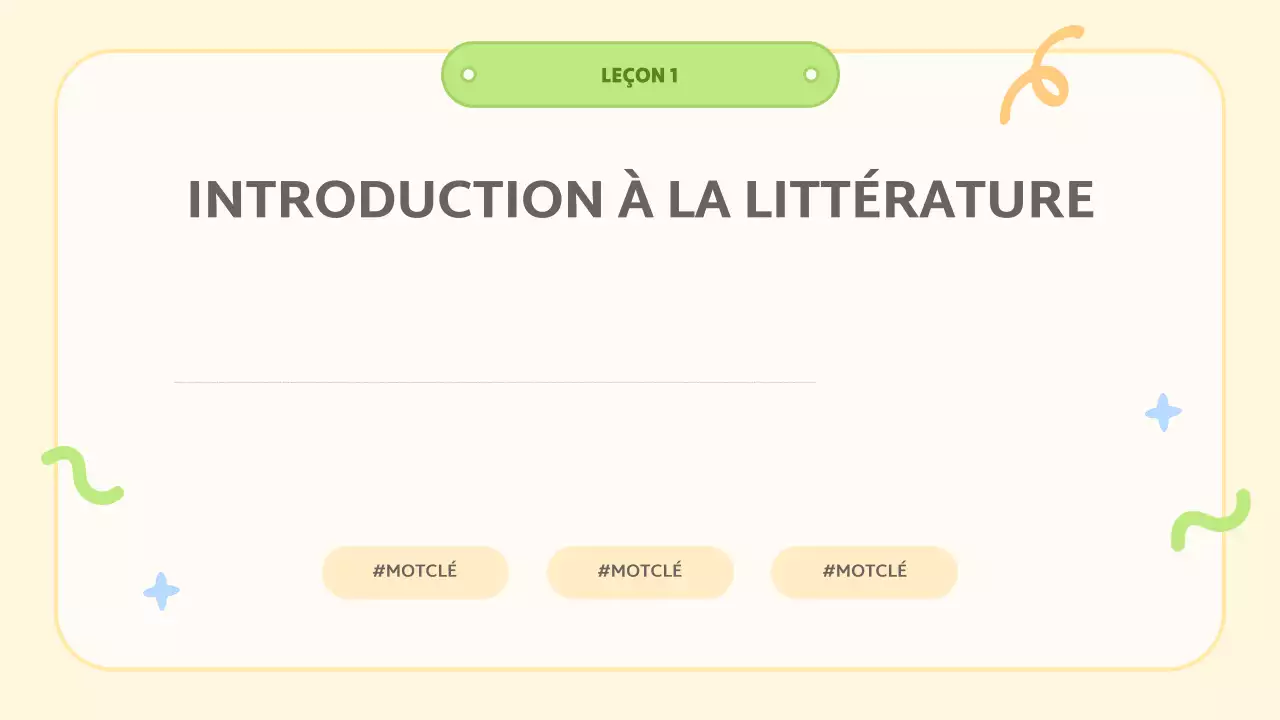The image size is (1280, 720).
Task: Select the Introduction à la littérature title
Action: (x=640, y=200)
